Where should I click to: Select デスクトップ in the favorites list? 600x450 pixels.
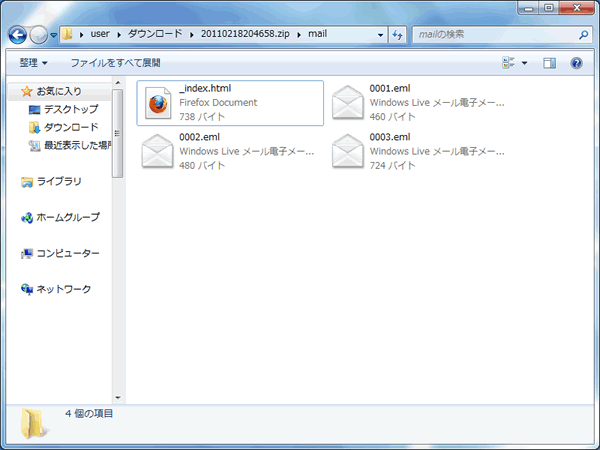70,109
